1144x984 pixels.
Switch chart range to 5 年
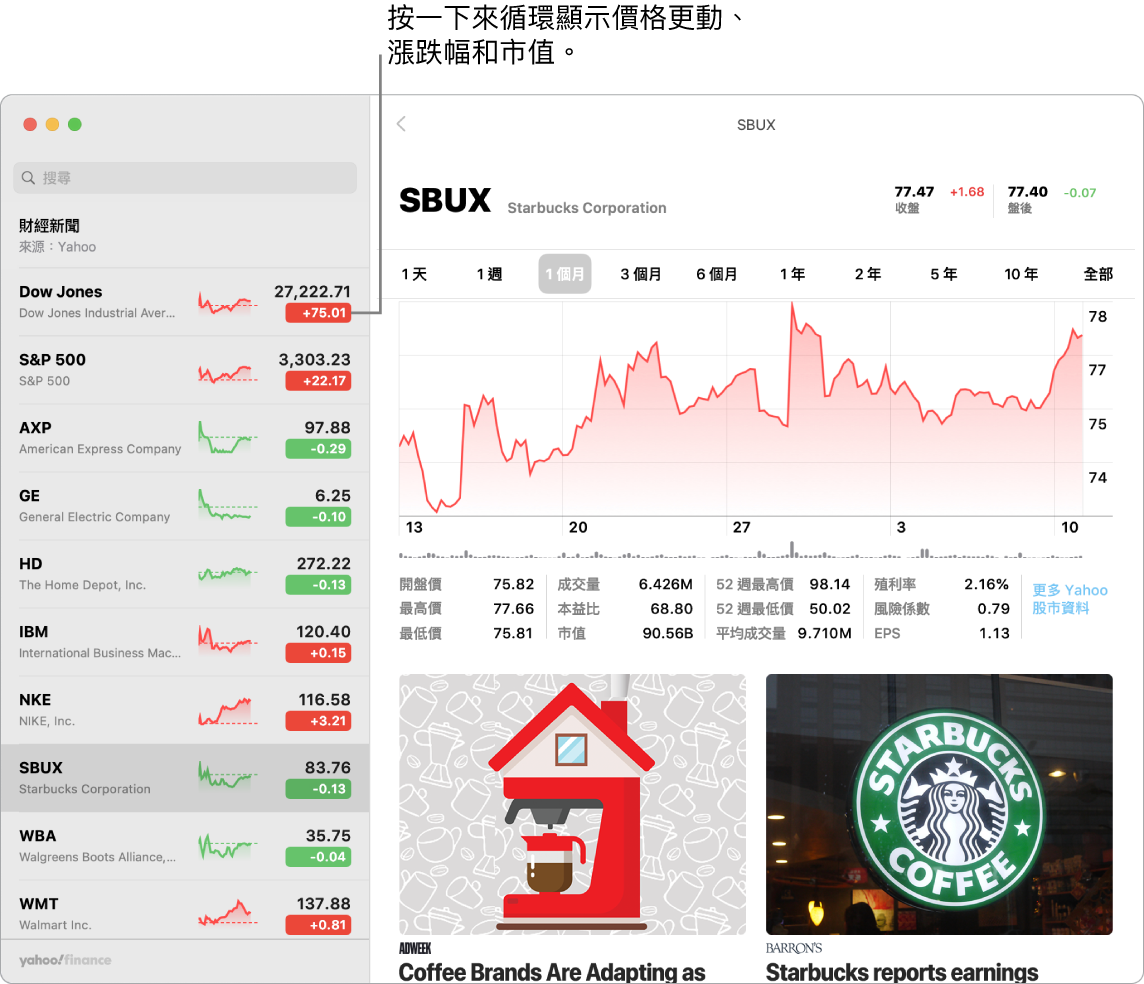(943, 274)
